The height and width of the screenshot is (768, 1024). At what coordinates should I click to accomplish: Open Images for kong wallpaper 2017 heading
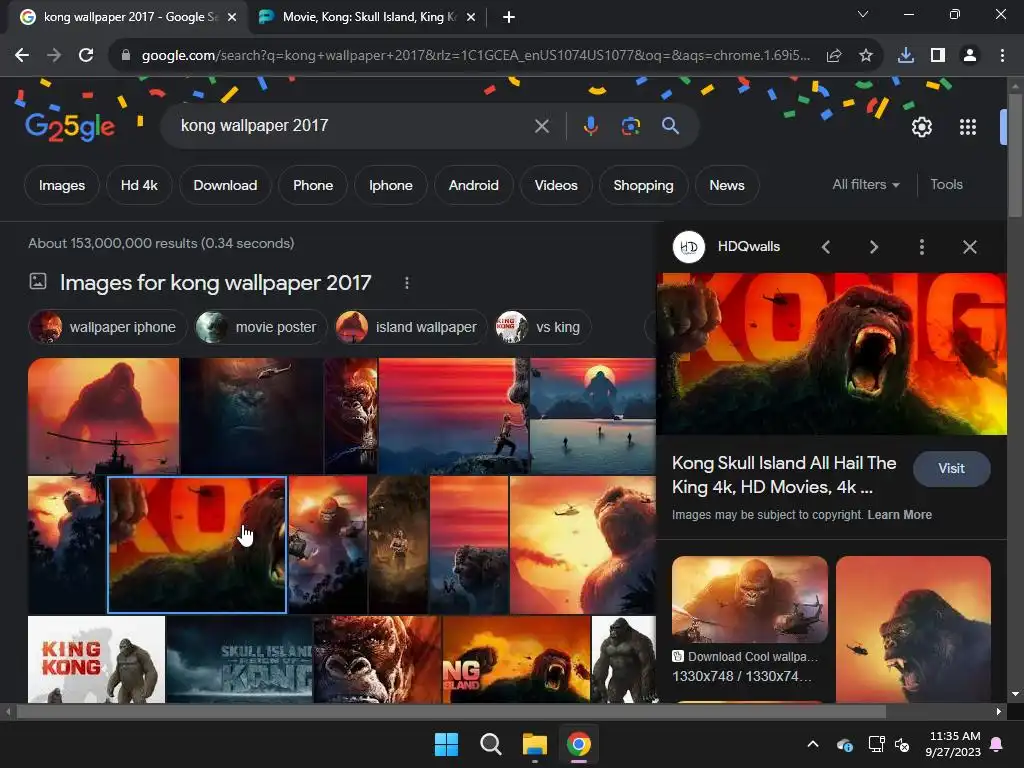[x=216, y=283]
